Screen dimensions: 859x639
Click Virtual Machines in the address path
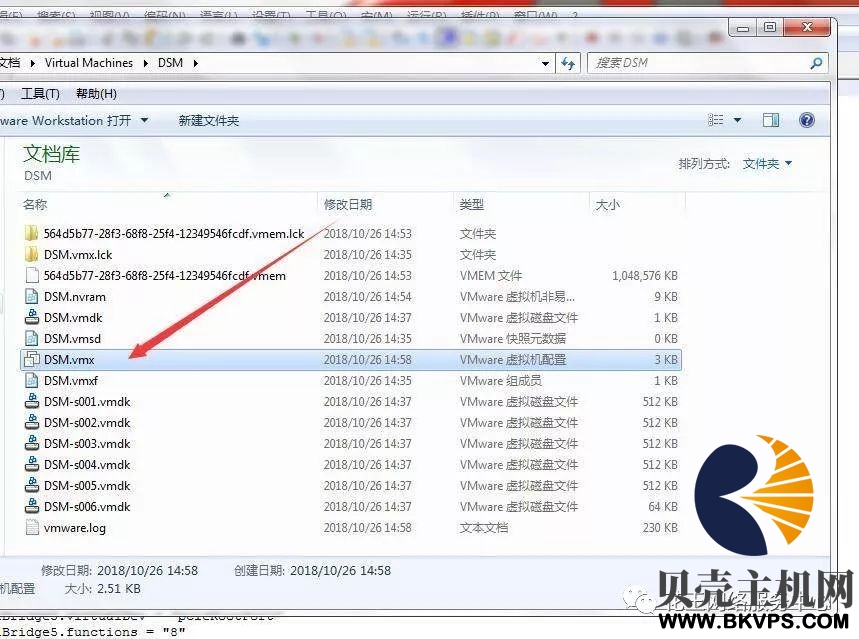coord(89,63)
